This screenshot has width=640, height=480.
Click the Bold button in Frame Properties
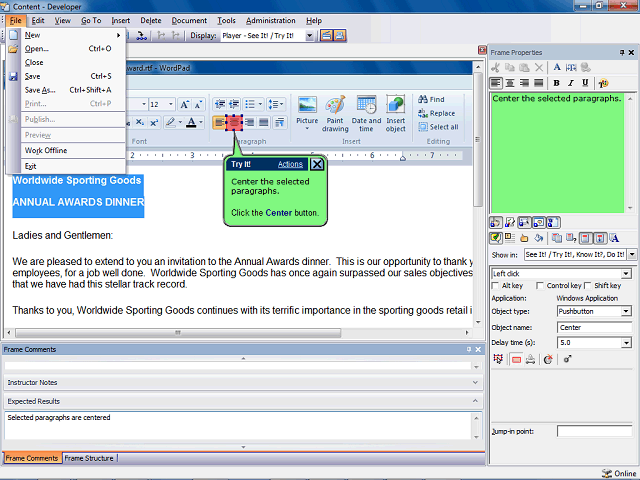[x=556, y=83]
